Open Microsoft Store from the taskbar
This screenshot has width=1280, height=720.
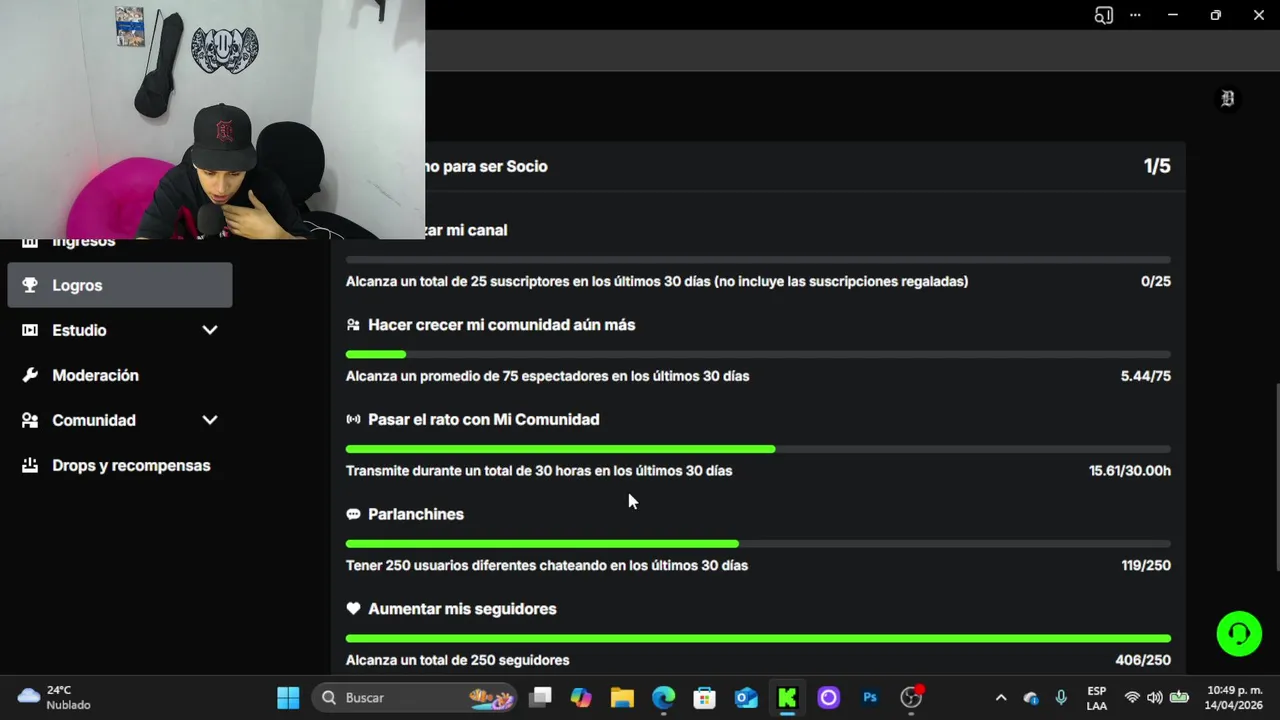[705, 697]
